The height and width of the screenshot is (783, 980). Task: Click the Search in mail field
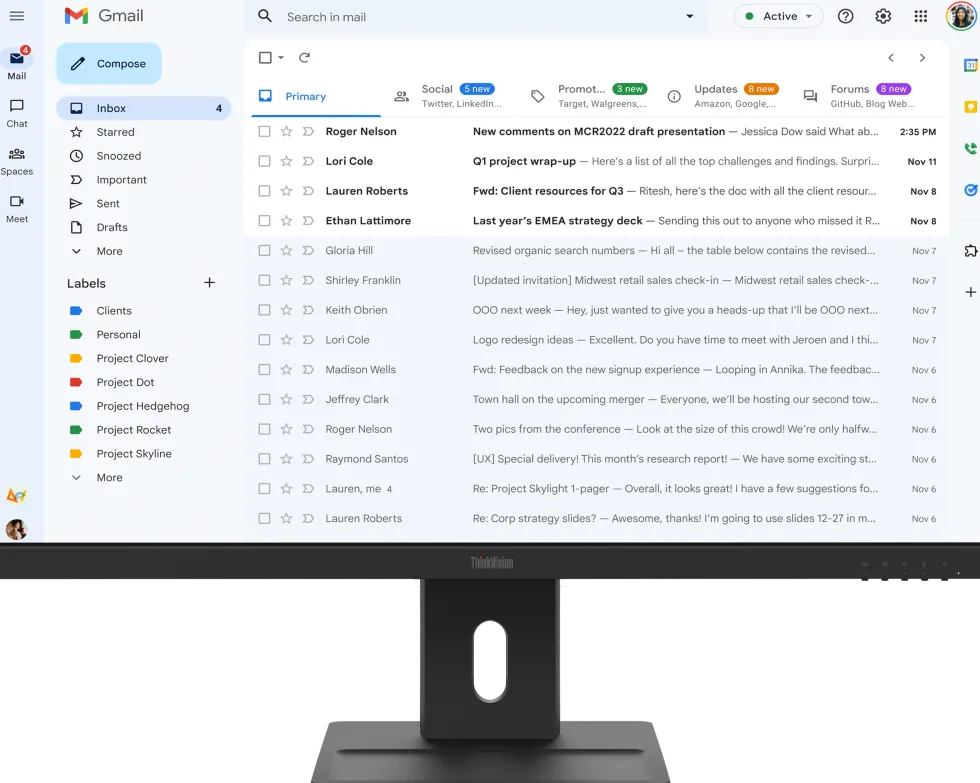pos(477,17)
